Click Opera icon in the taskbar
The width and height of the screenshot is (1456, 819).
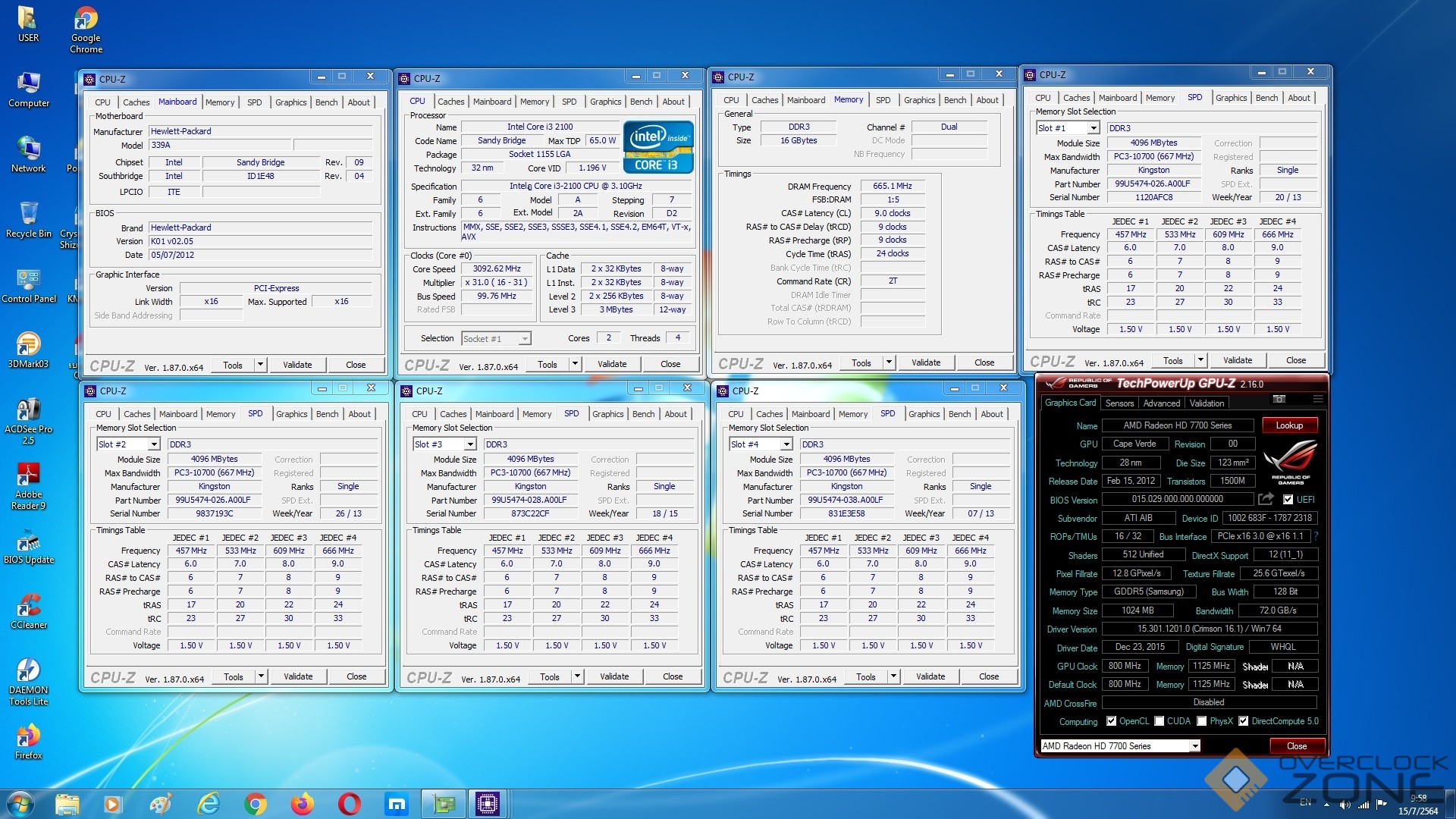(350, 804)
